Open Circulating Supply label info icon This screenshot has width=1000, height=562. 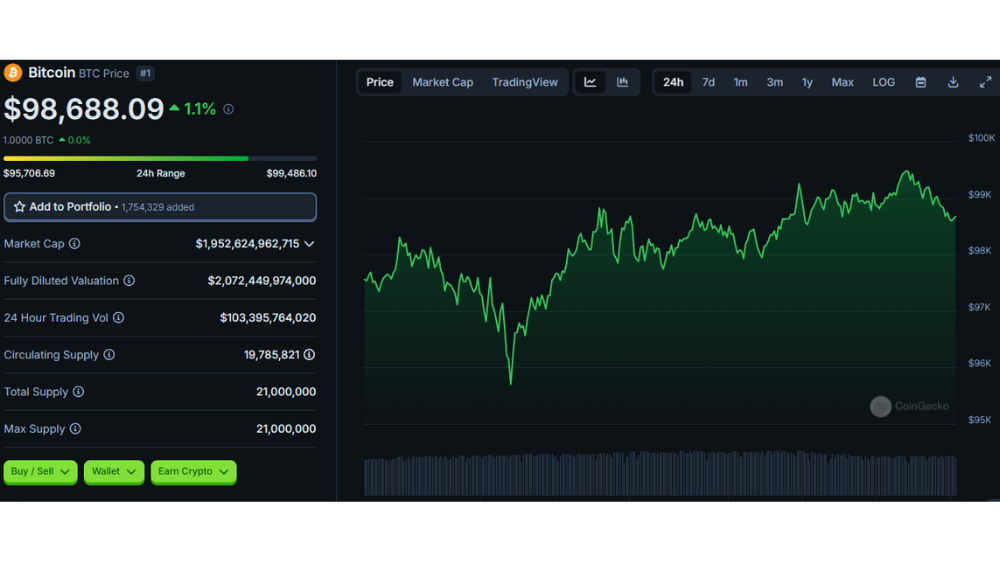pyautogui.click(x=109, y=355)
